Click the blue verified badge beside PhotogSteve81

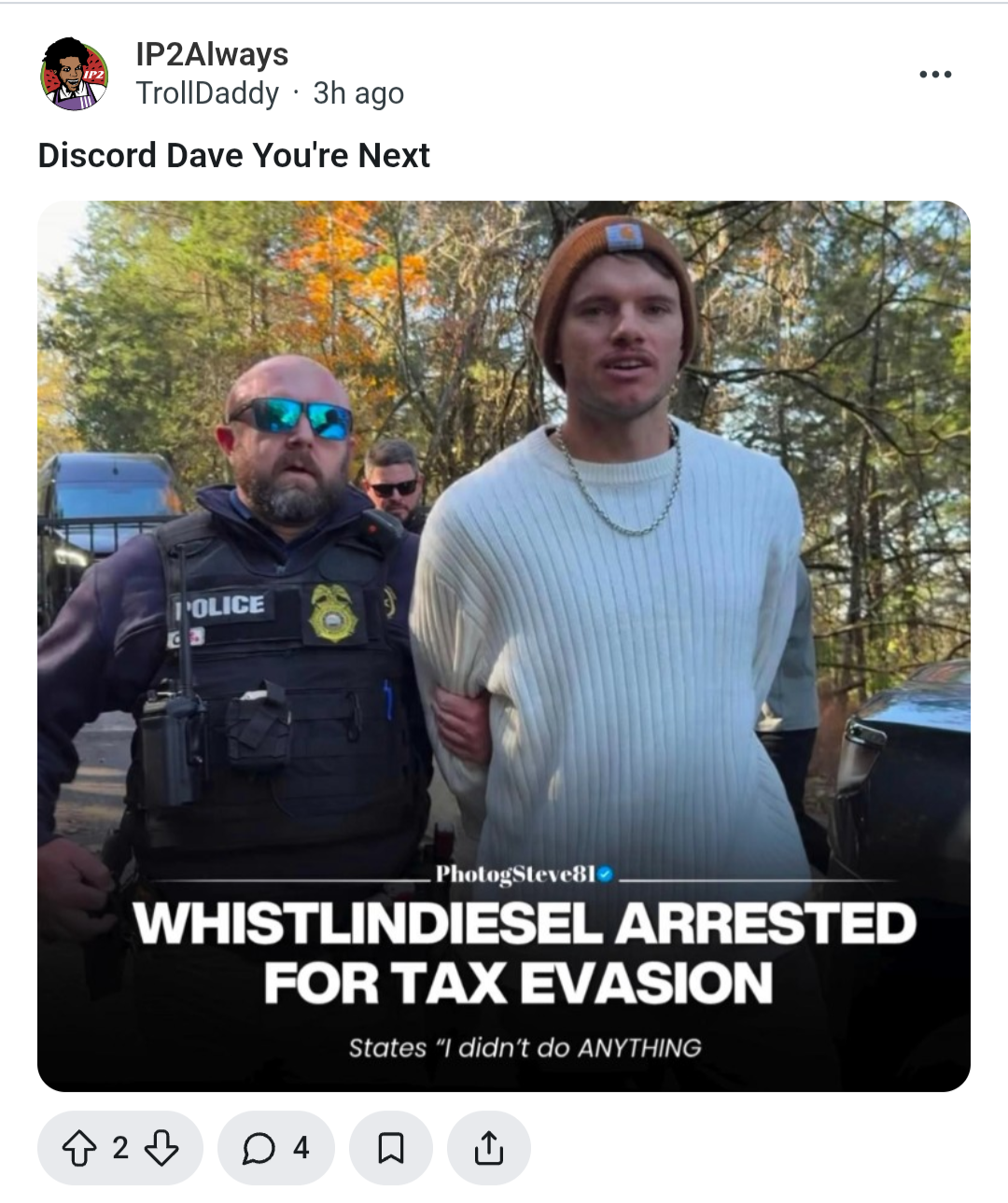pyautogui.click(x=605, y=874)
